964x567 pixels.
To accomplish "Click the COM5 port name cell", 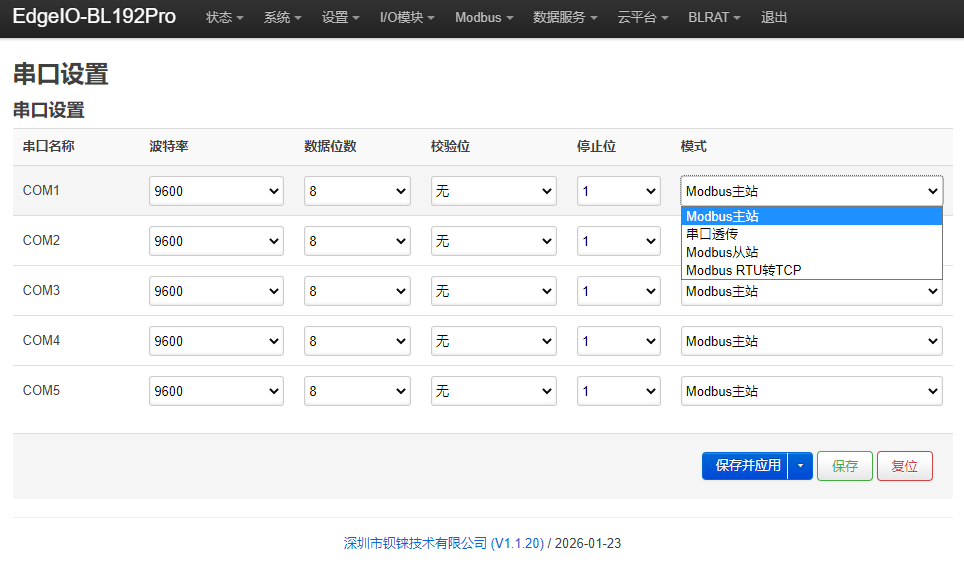I will click(41, 391).
